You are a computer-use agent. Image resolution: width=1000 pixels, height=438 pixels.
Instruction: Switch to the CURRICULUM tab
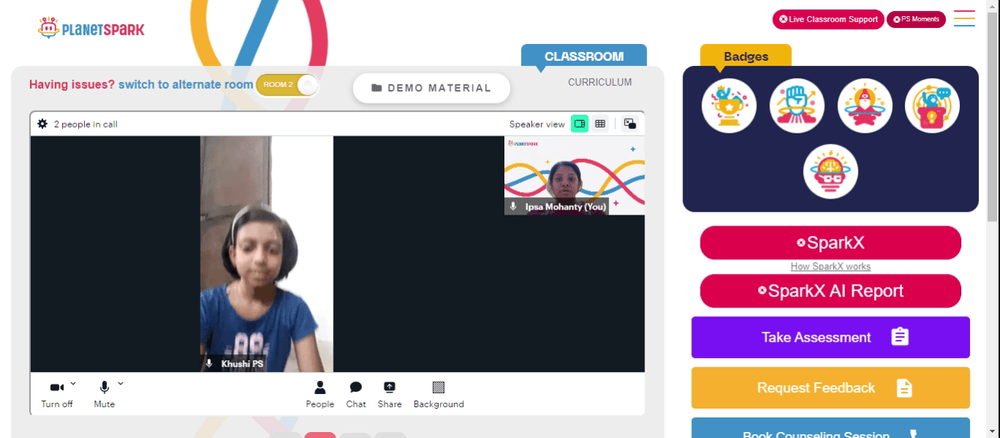click(599, 82)
